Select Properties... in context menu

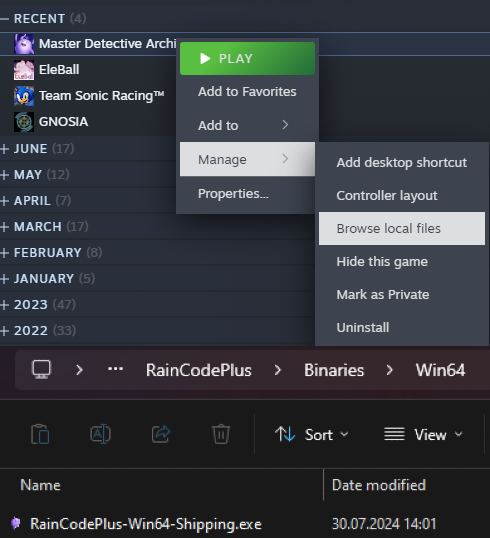247,194
